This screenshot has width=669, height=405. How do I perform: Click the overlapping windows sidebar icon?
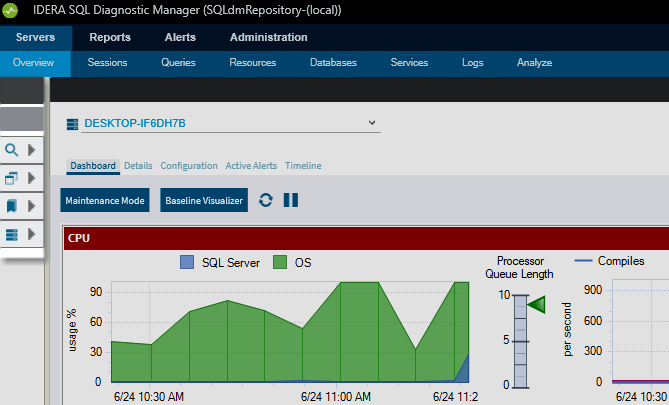coord(12,178)
